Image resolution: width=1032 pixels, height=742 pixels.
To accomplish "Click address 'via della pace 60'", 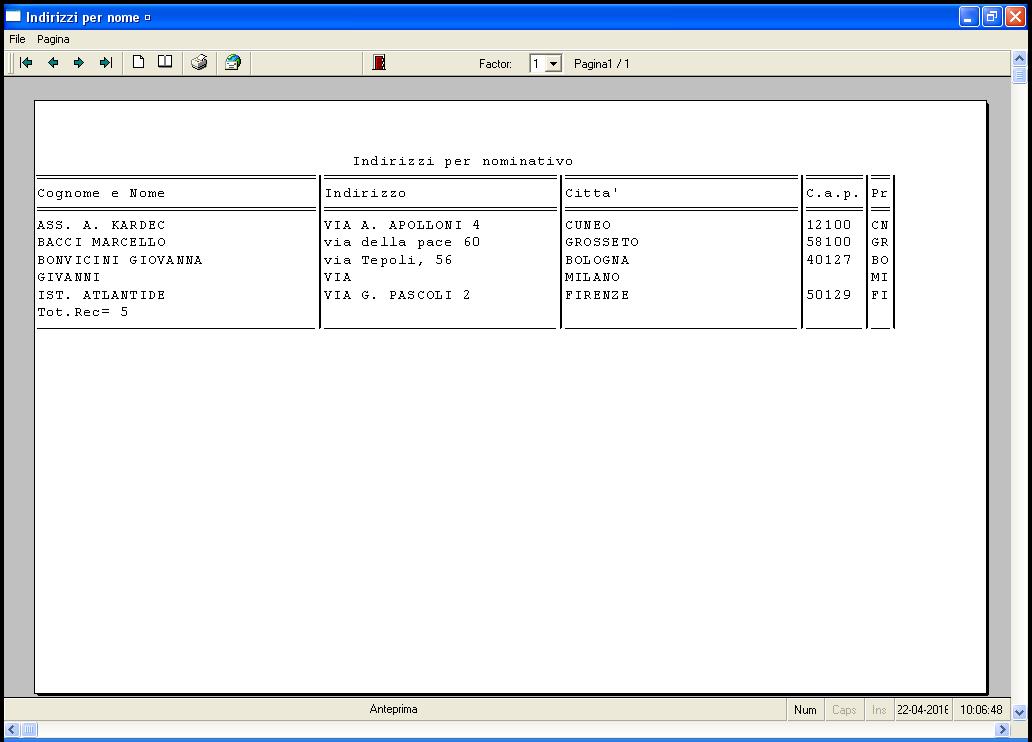I will (402, 242).
